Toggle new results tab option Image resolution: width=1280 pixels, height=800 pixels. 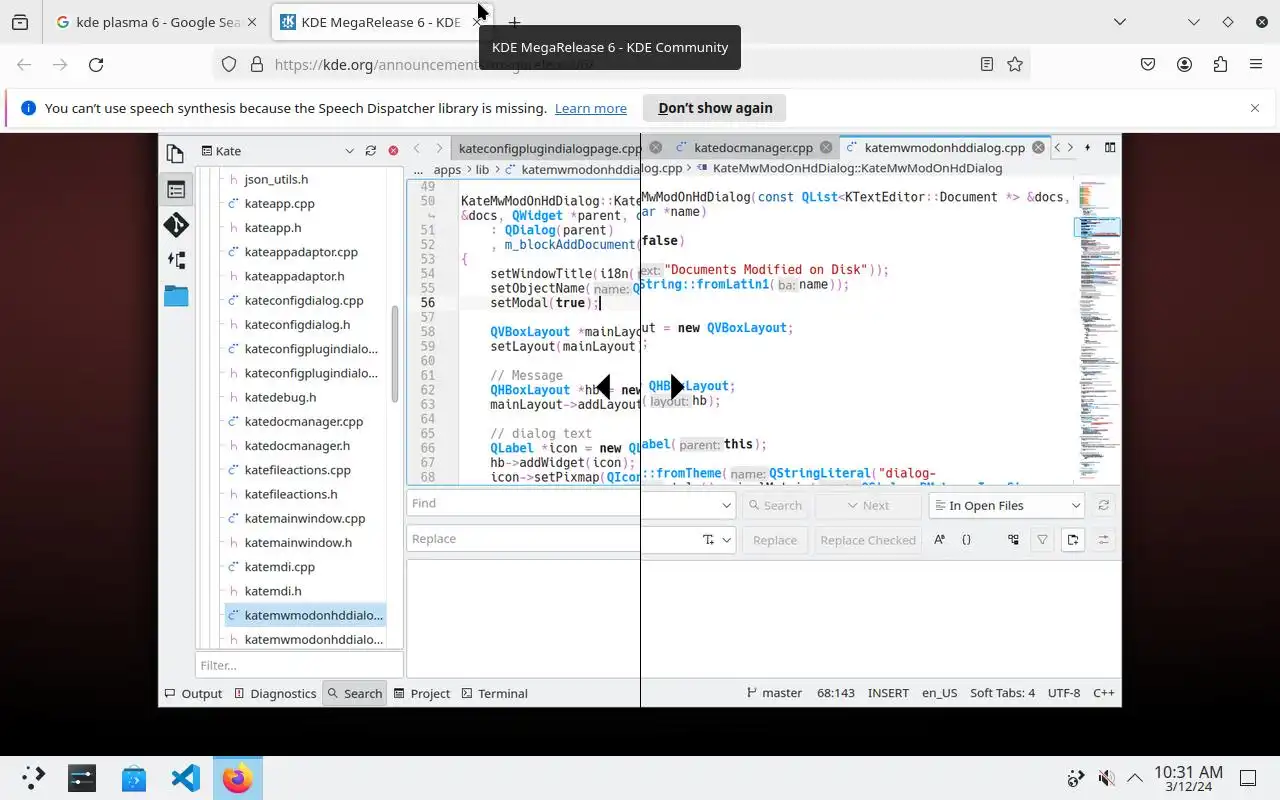[1072, 540]
